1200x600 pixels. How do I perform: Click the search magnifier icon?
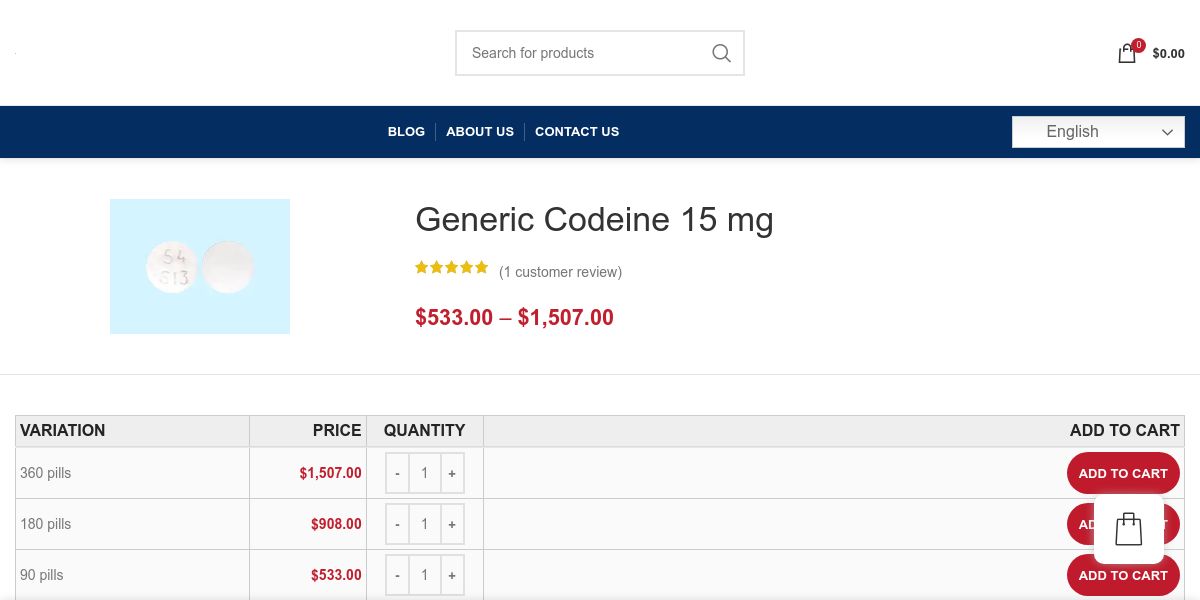pos(721,53)
